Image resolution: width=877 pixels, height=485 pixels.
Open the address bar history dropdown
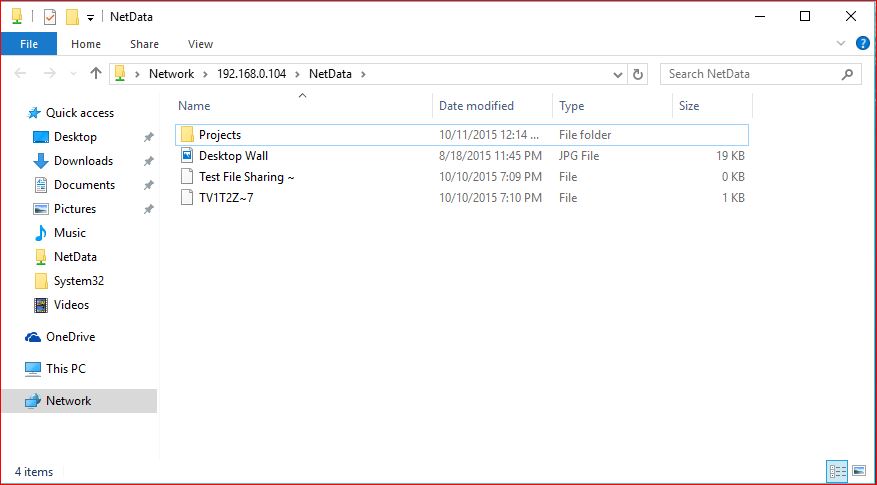click(x=617, y=74)
